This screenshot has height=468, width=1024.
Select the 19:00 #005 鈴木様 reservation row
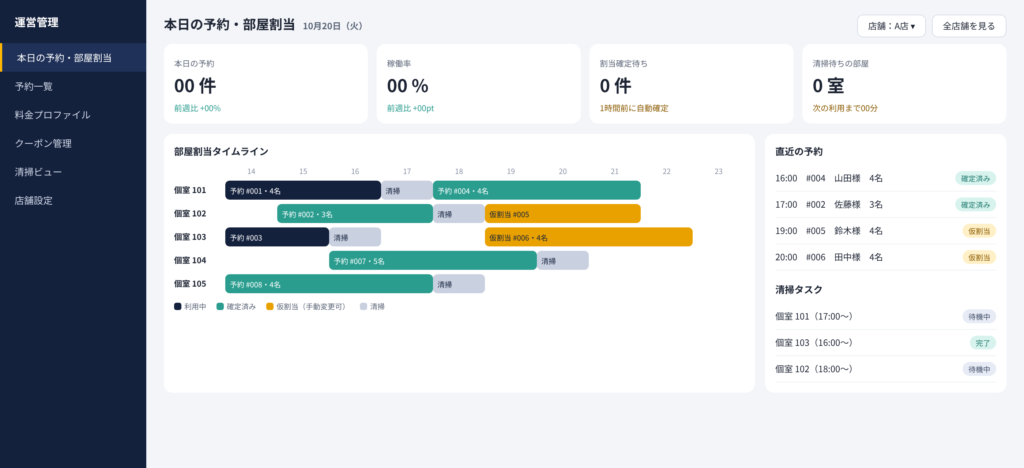click(x=886, y=230)
